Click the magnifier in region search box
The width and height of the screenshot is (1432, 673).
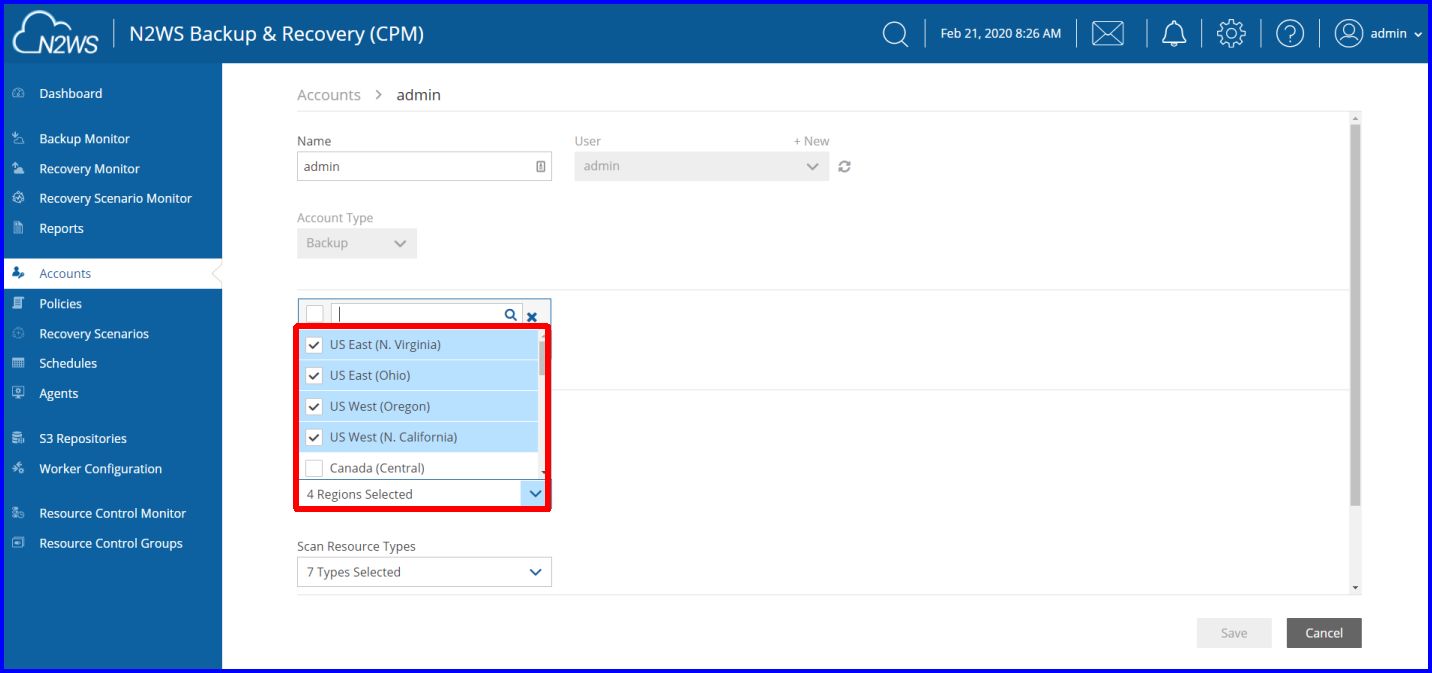tap(511, 315)
